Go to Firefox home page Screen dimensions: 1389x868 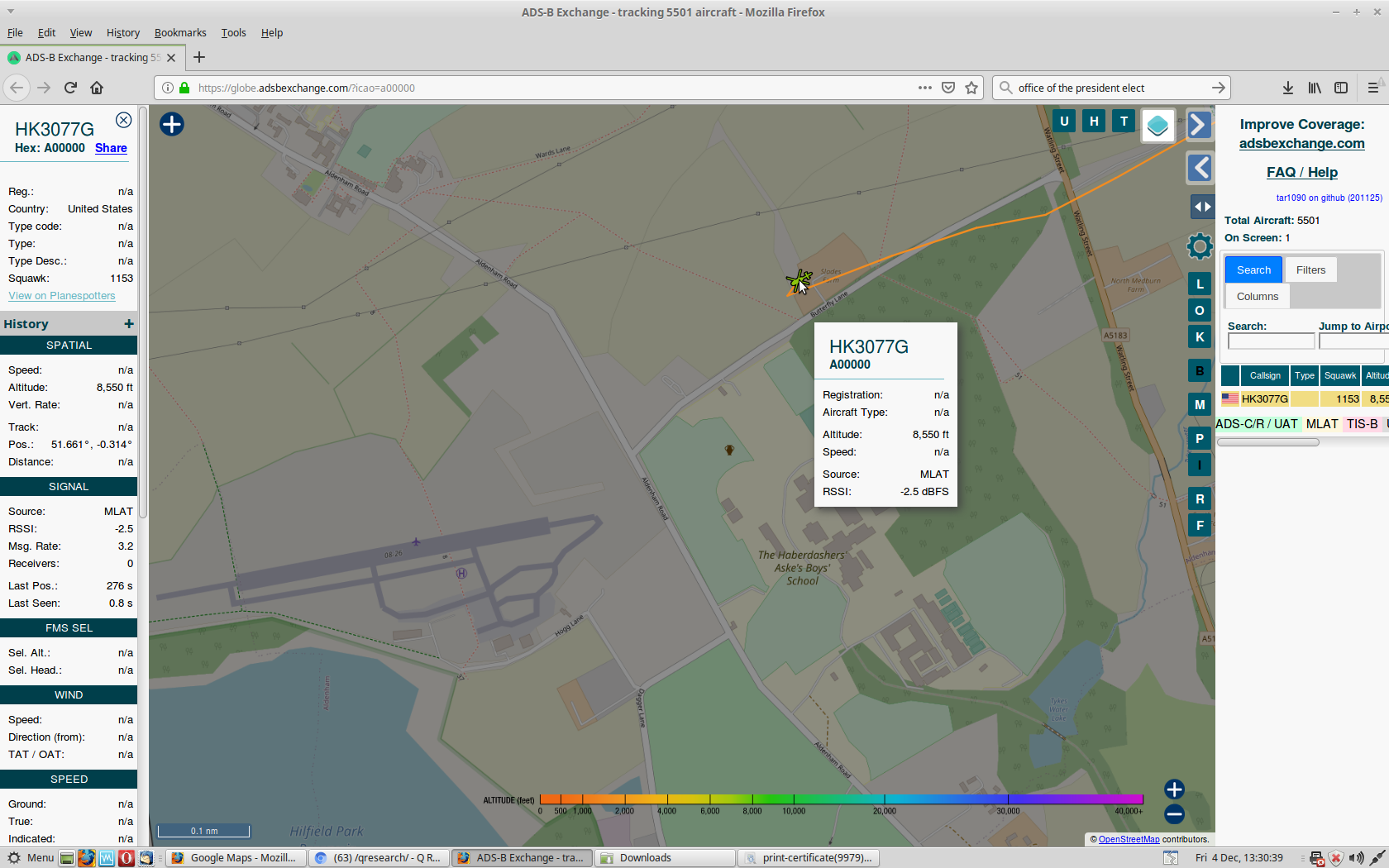click(x=97, y=88)
